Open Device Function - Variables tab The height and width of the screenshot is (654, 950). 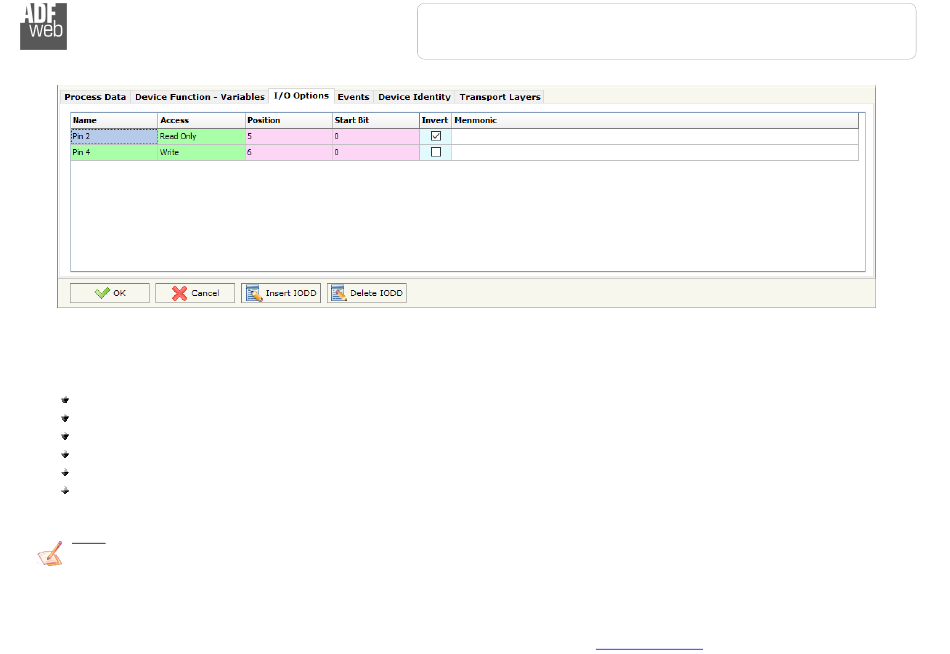[x=200, y=97]
